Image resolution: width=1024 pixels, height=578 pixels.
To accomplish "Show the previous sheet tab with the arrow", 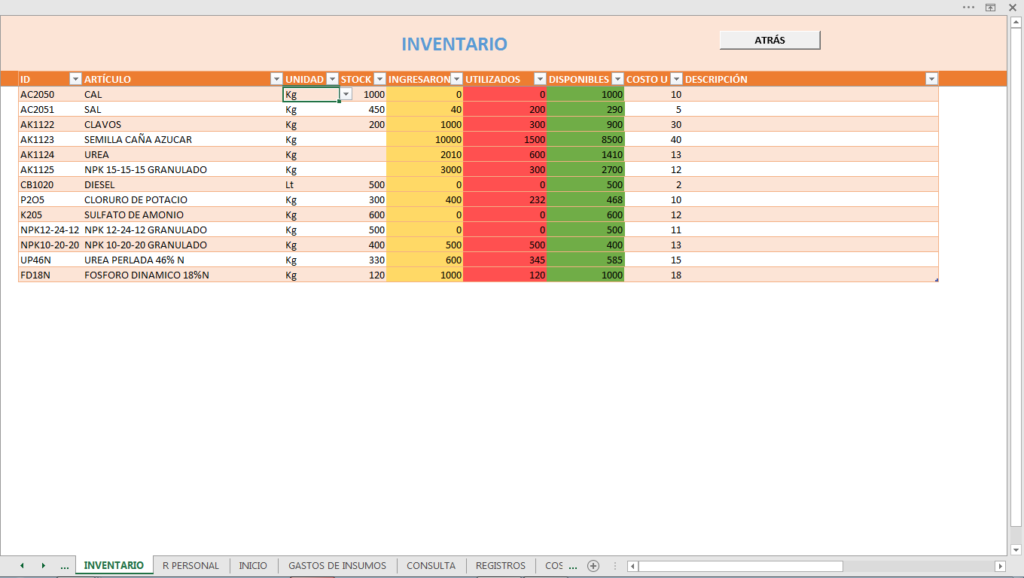I will click(22, 566).
